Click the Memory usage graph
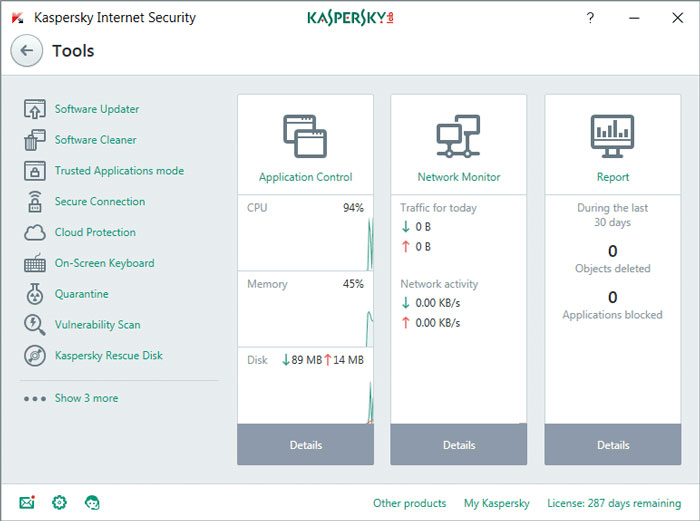Viewport: 700px width, 521px height. coord(305,319)
